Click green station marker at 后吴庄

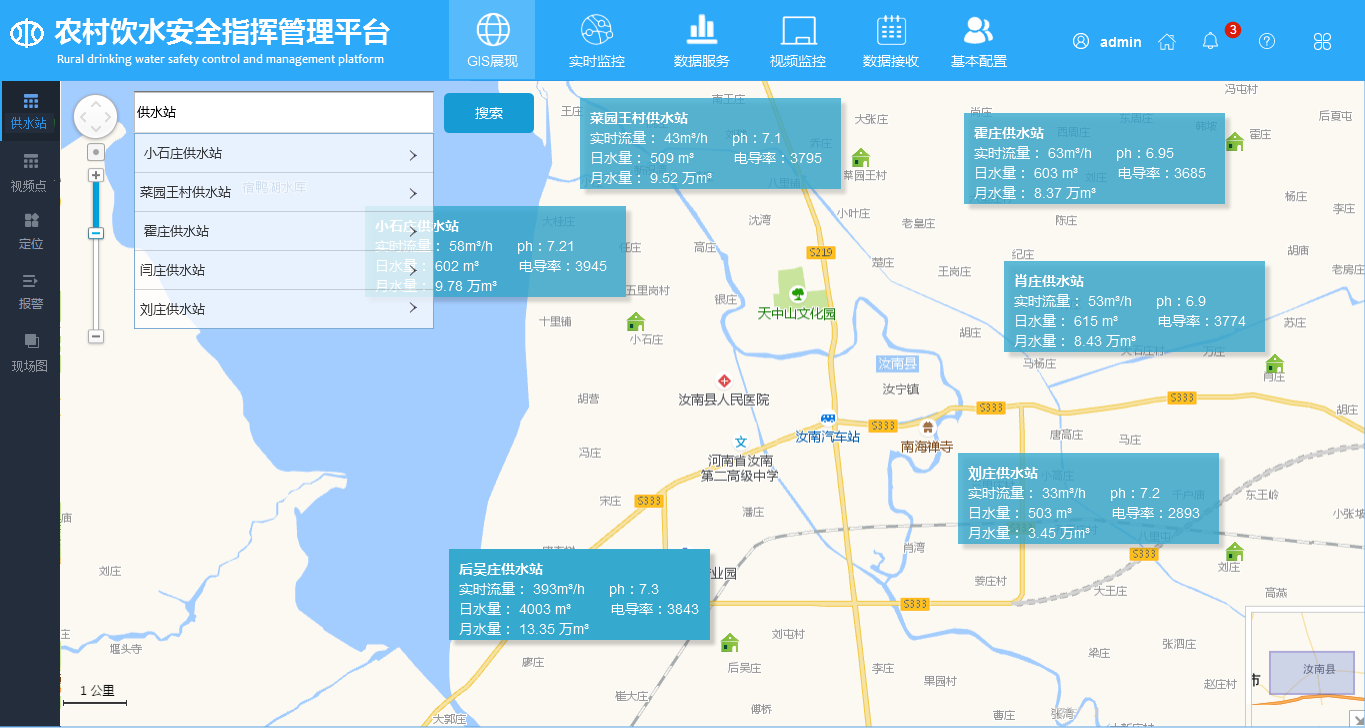[730, 643]
